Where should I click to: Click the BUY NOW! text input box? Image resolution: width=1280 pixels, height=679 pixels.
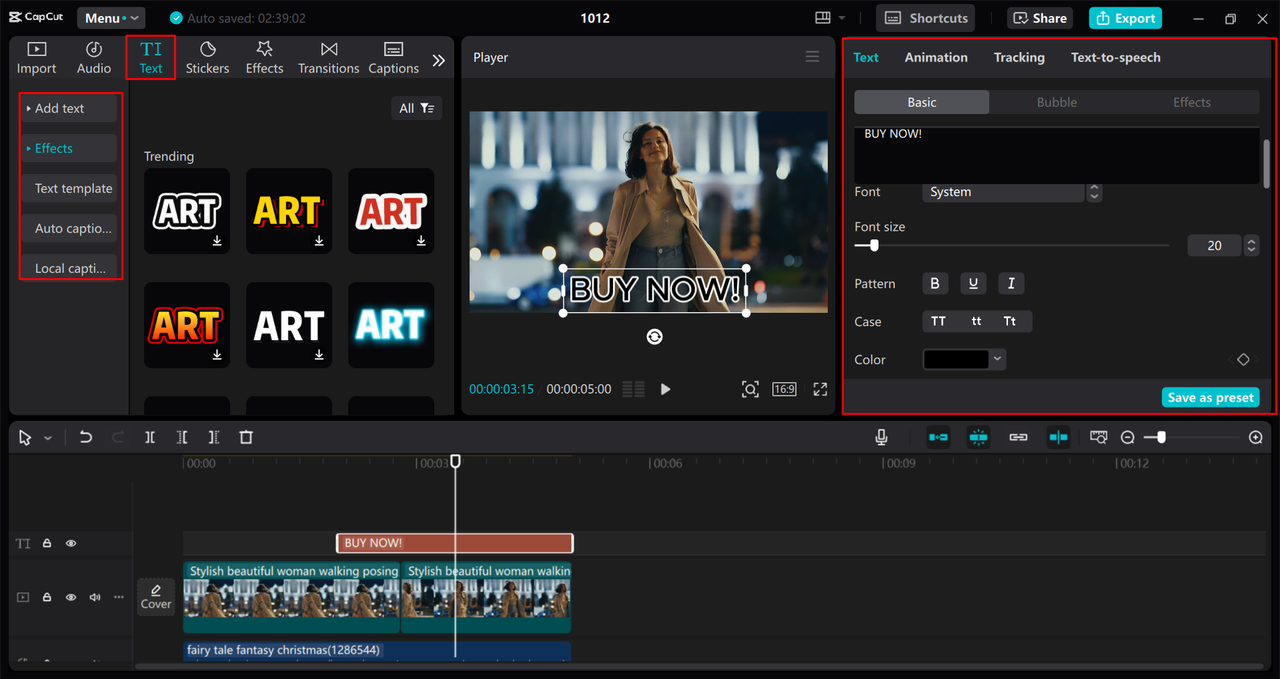click(1057, 155)
